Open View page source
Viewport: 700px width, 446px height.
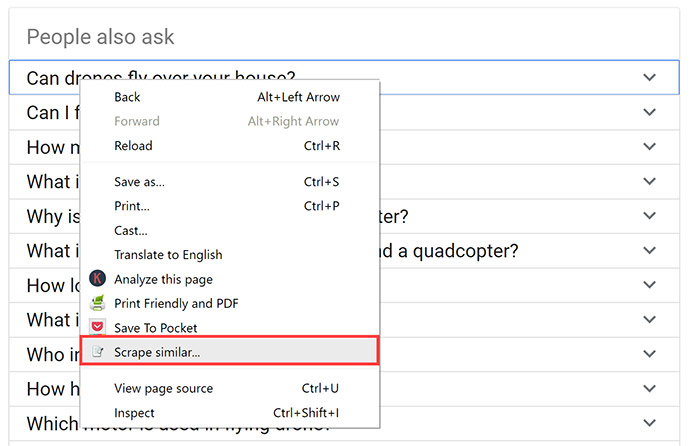click(163, 388)
